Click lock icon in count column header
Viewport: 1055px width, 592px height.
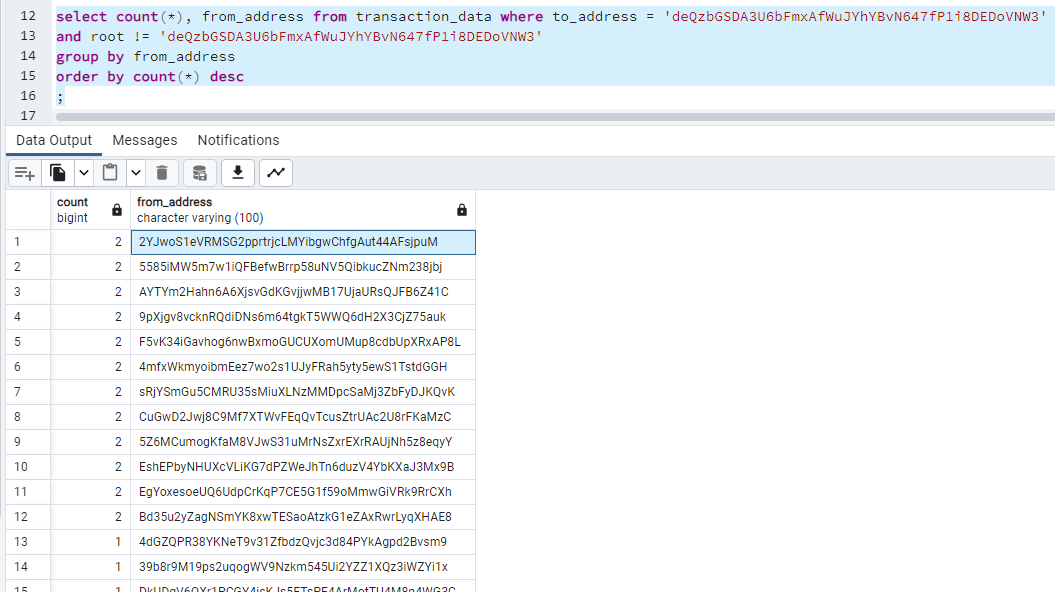117,210
